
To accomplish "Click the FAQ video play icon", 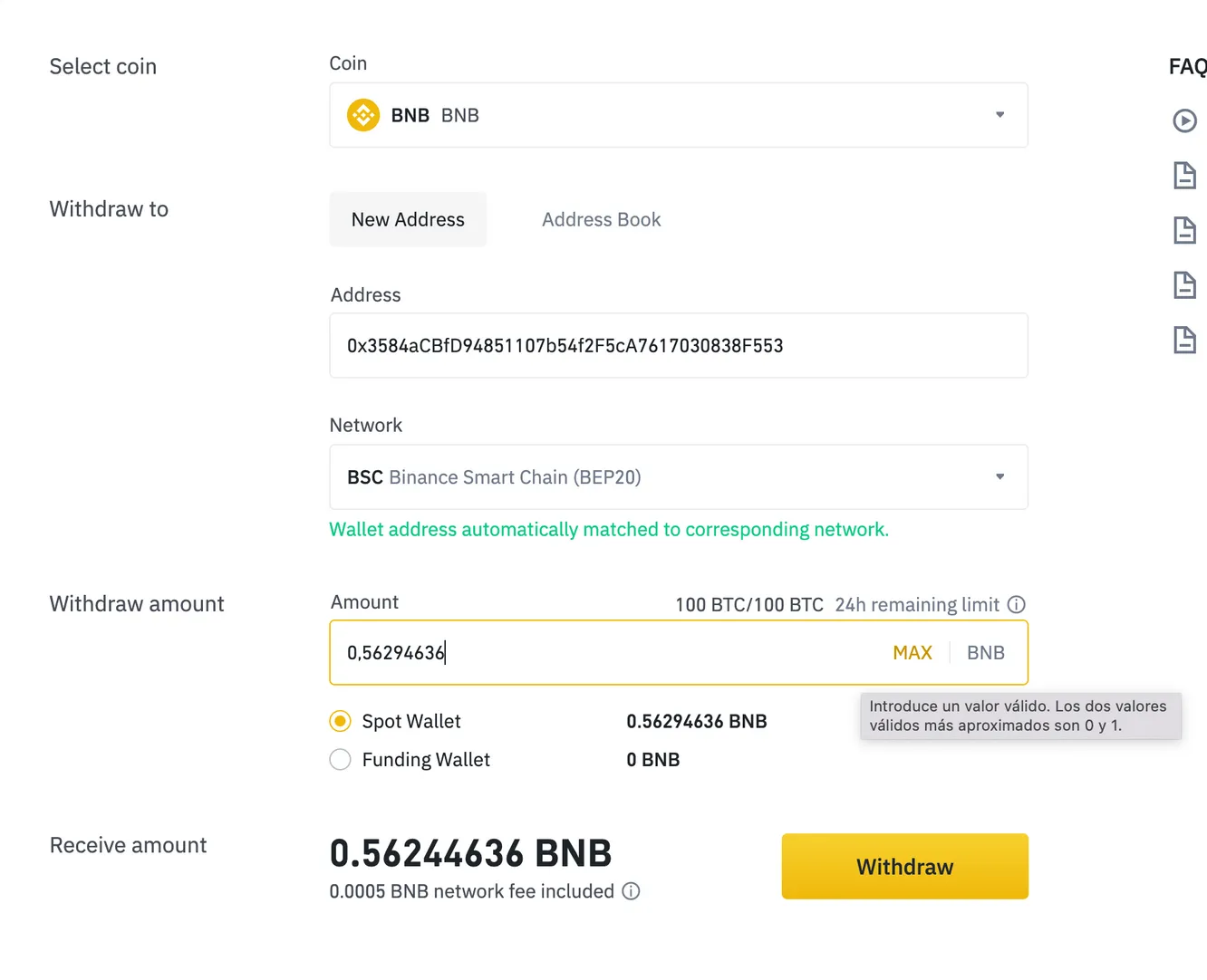I will click(x=1184, y=120).
